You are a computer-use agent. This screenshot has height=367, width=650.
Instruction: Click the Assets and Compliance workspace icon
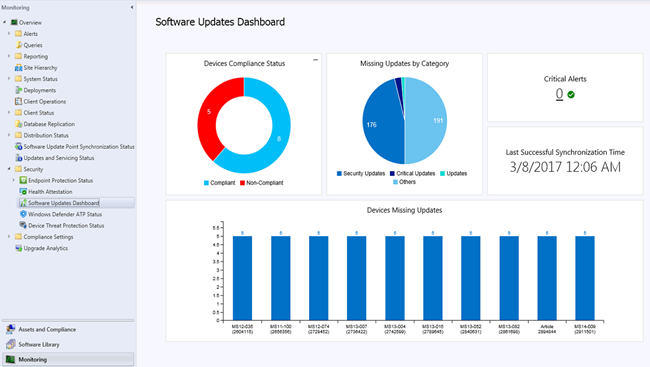10,329
